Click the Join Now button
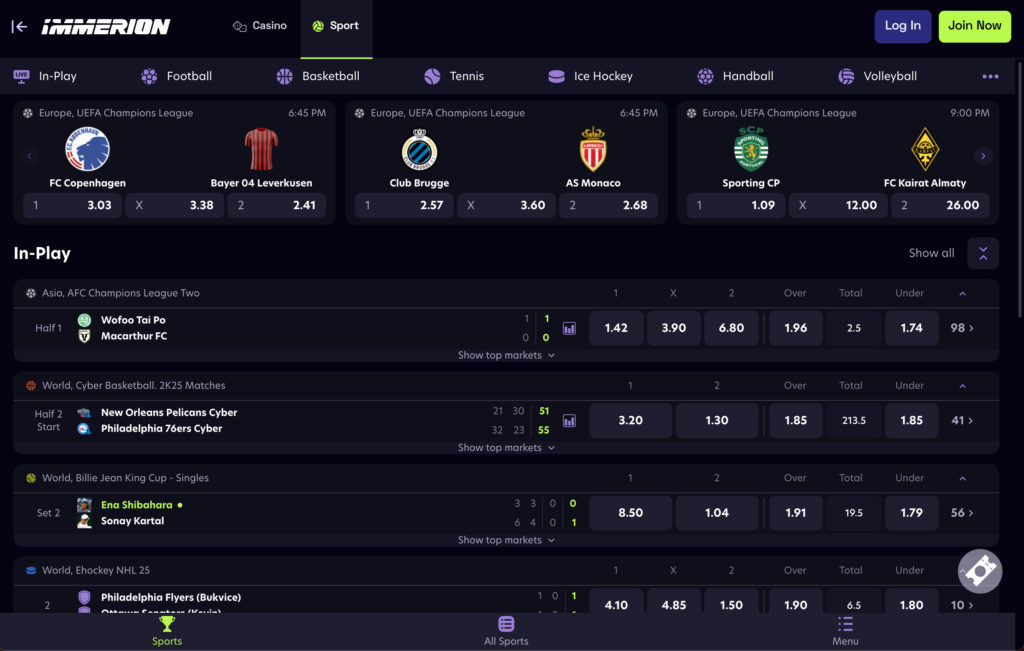The image size is (1024, 651). (x=974, y=26)
